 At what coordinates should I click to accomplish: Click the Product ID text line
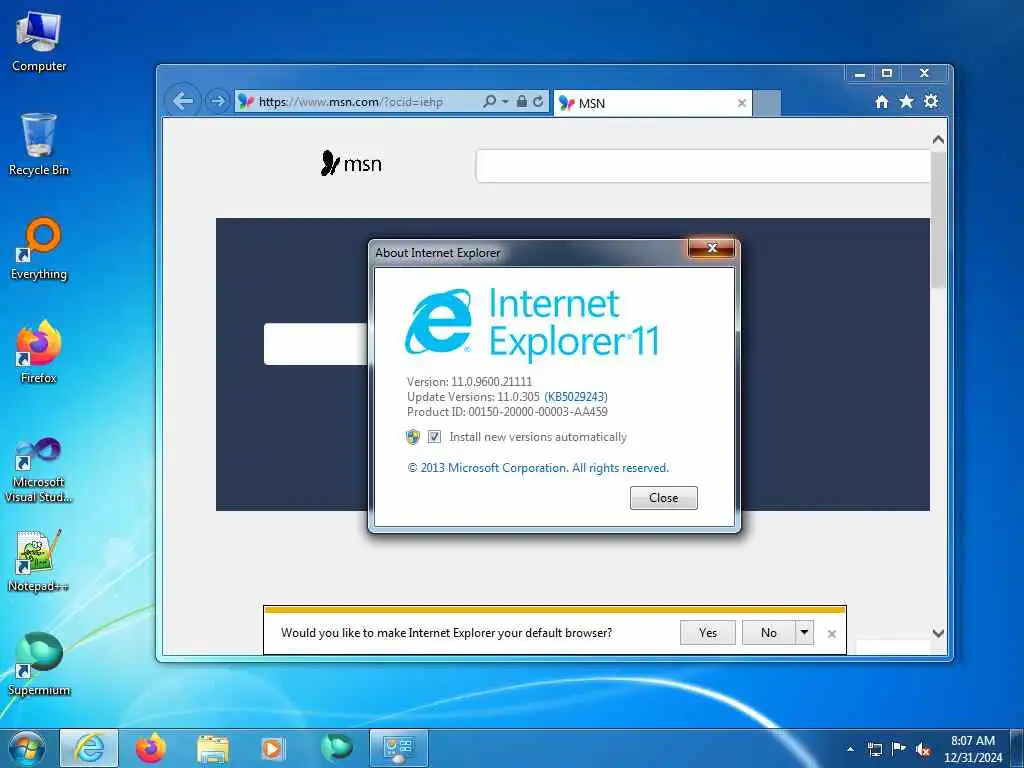(507, 411)
